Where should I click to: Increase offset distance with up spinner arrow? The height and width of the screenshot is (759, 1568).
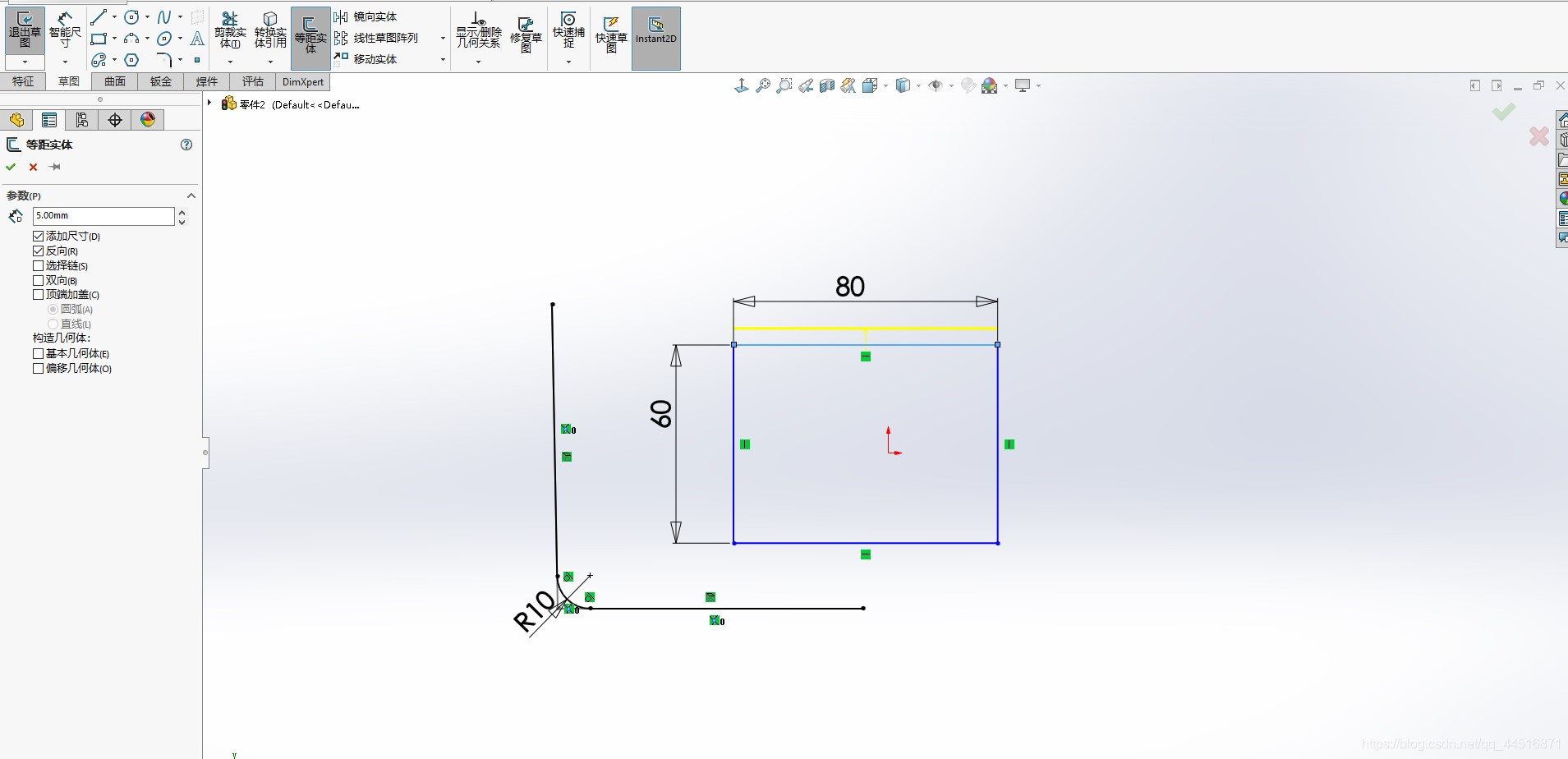182,212
